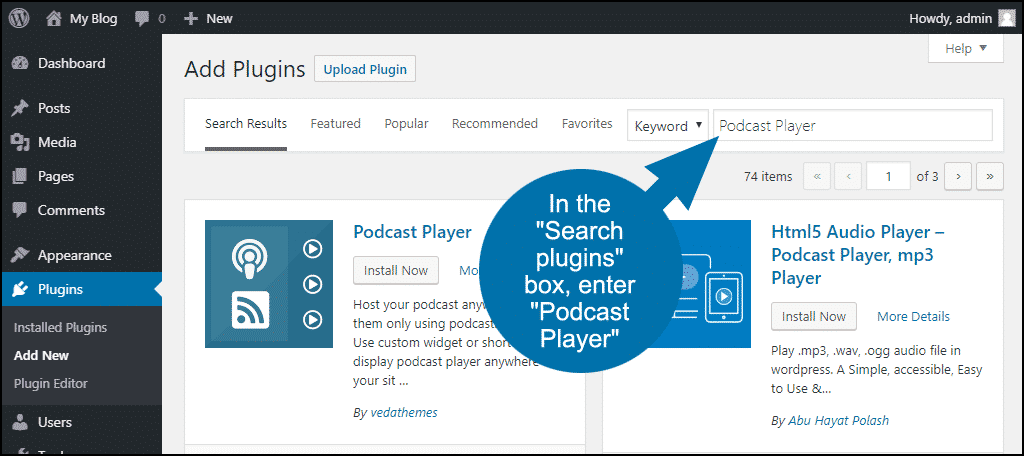Click the plus New icon in admin bar
Viewport: 1024px width, 456px height.
click(190, 19)
